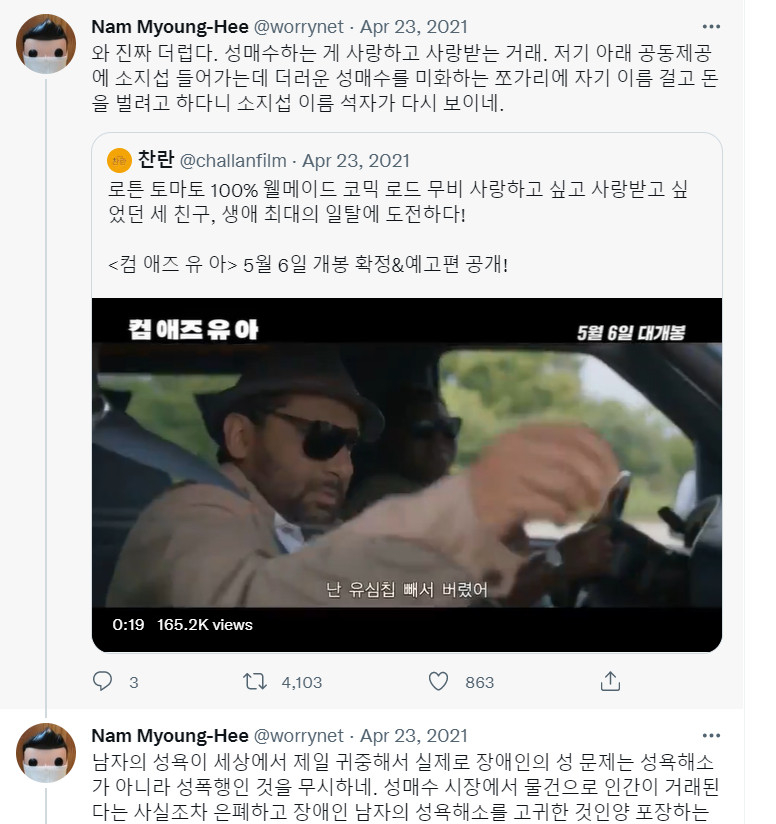This screenshot has width=776, height=824.
Task: Click the 863 likes count
Action: point(480,682)
